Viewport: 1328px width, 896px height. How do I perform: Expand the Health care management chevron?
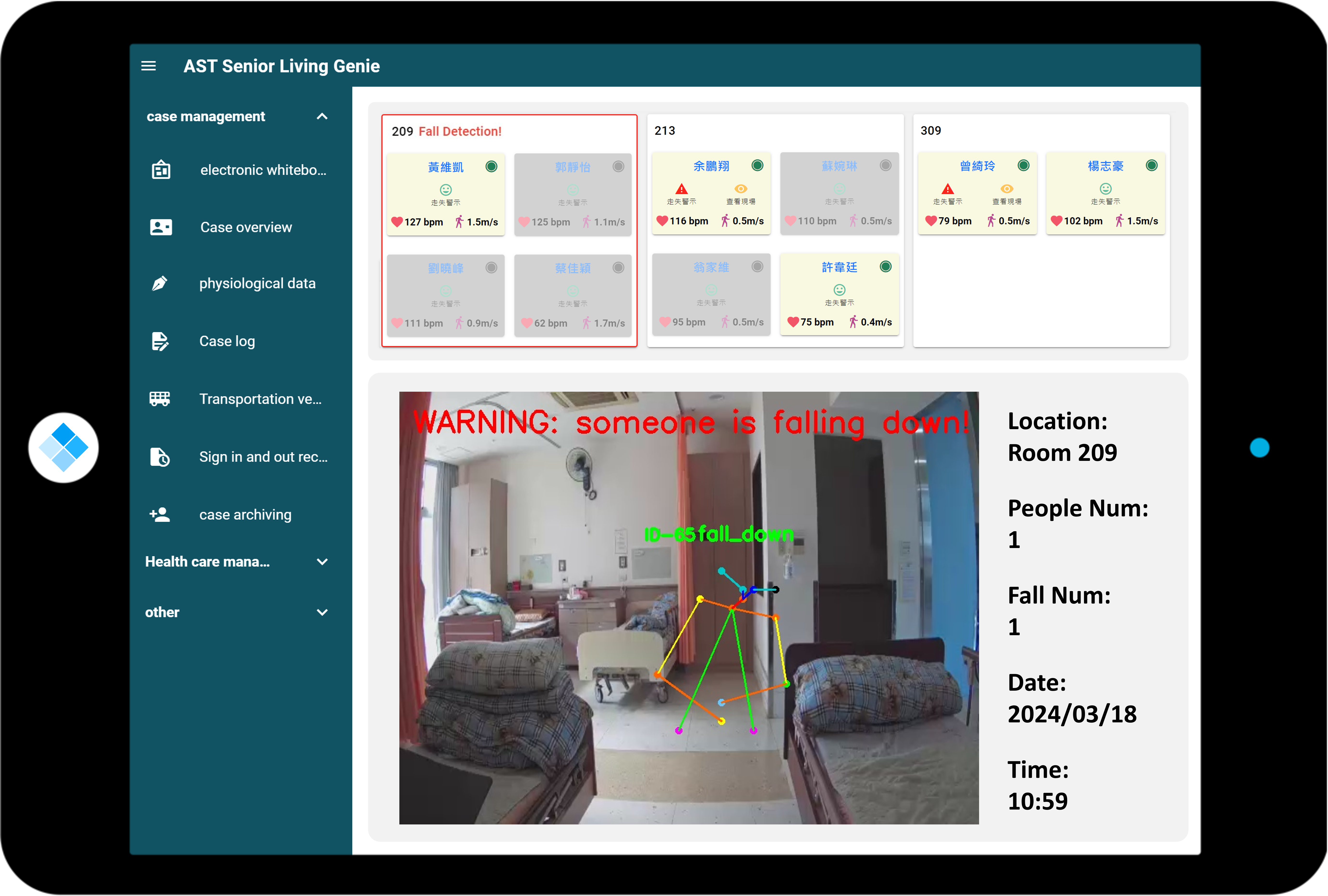tap(322, 562)
